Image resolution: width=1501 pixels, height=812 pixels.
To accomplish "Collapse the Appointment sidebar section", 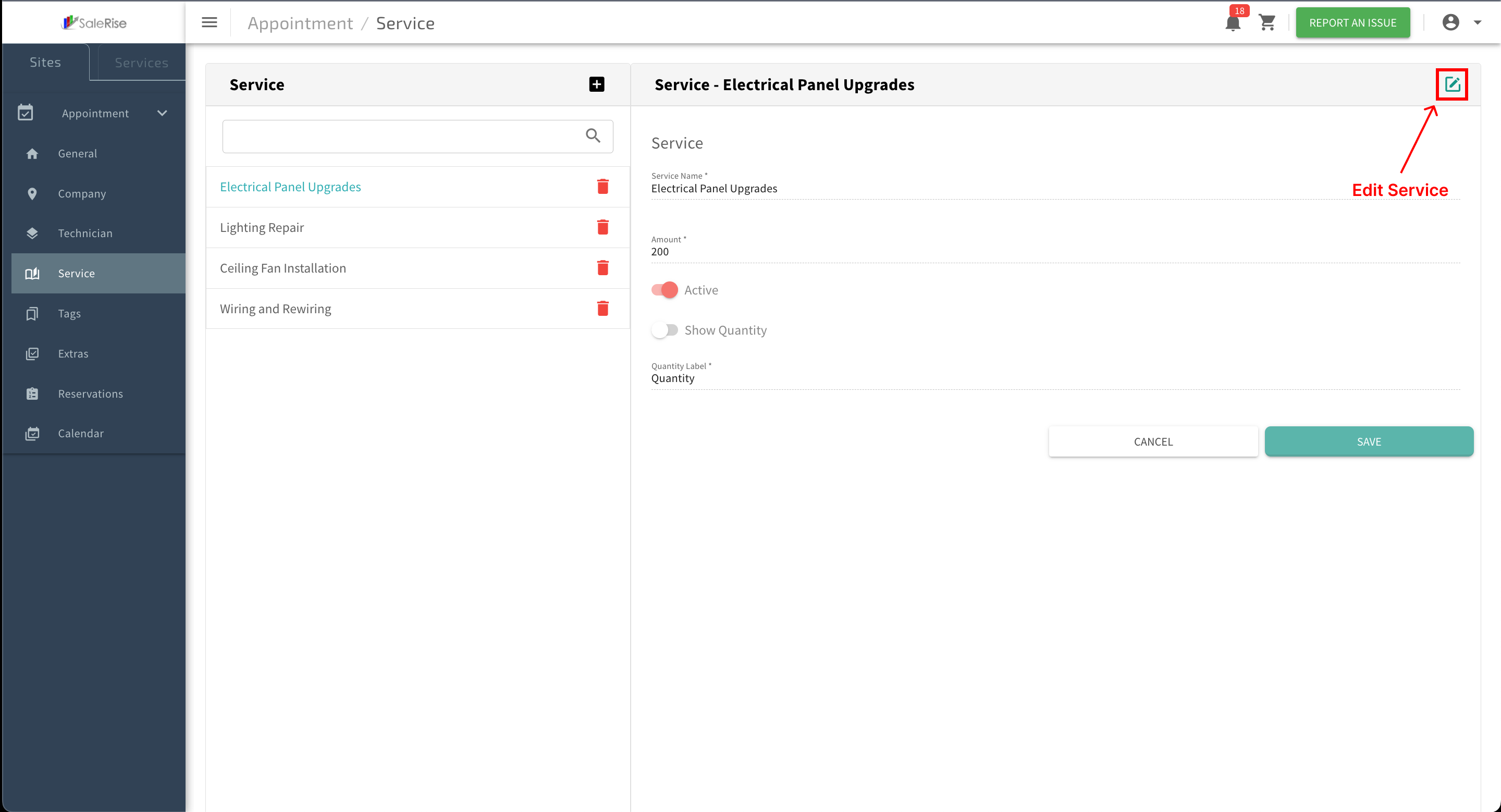I will [x=162, y=113].
